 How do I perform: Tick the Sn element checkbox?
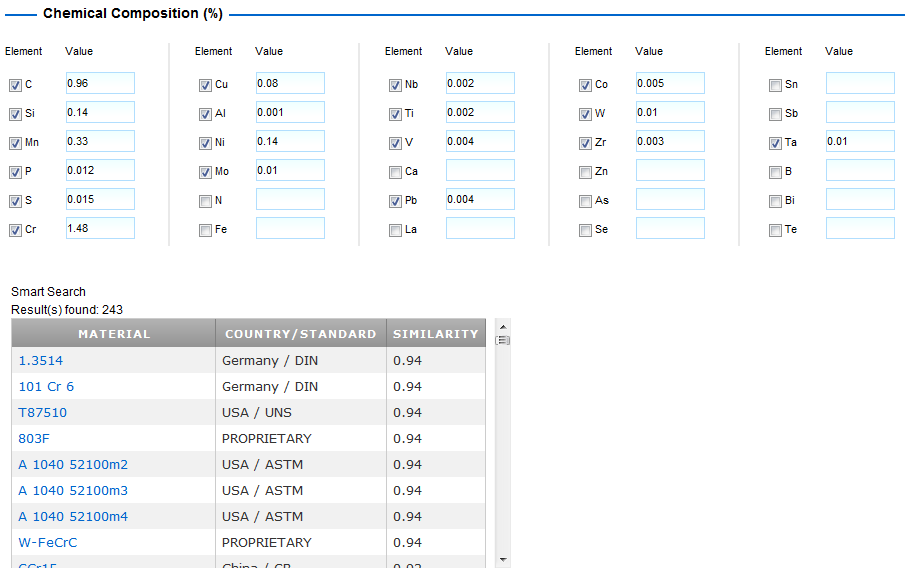(x=775, y=85)
